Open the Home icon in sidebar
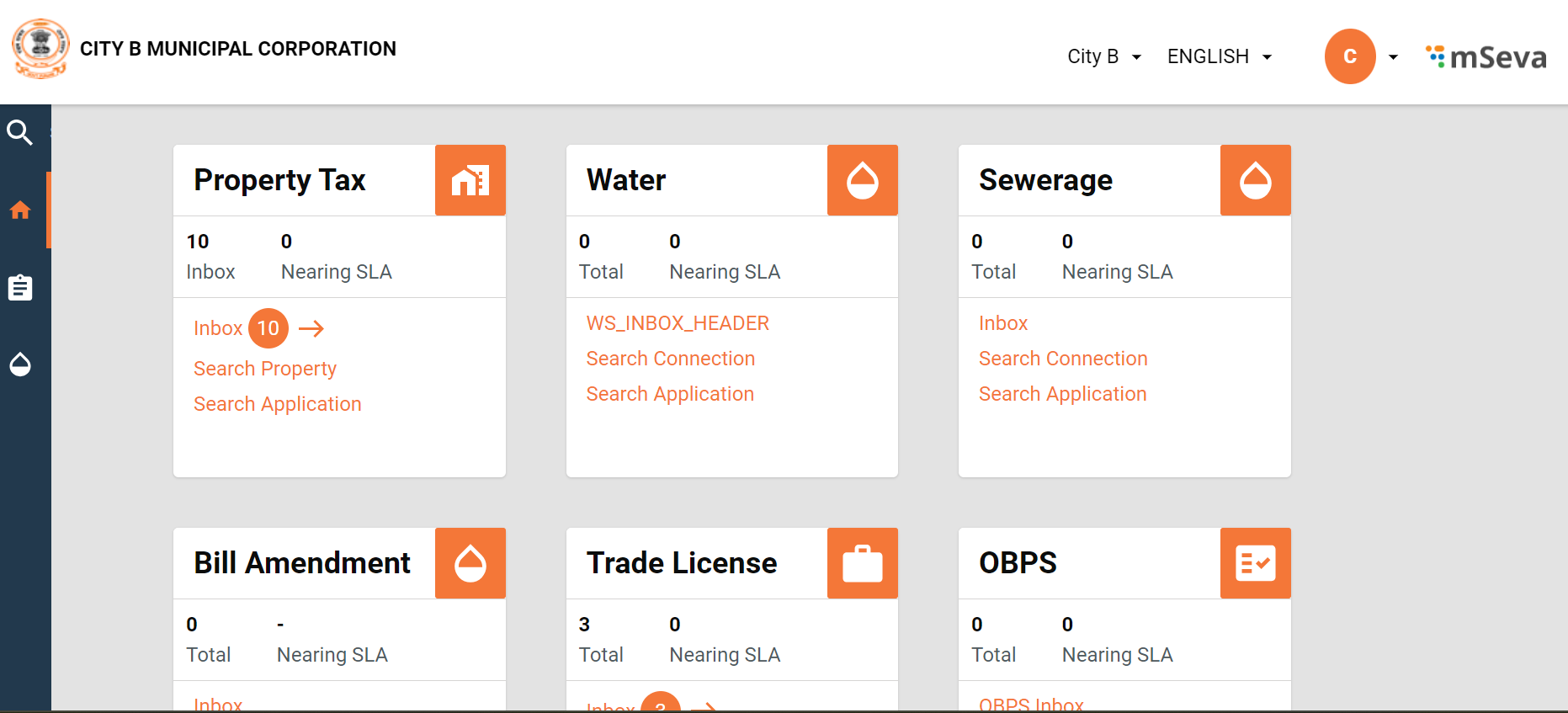 tap(20, 210)
